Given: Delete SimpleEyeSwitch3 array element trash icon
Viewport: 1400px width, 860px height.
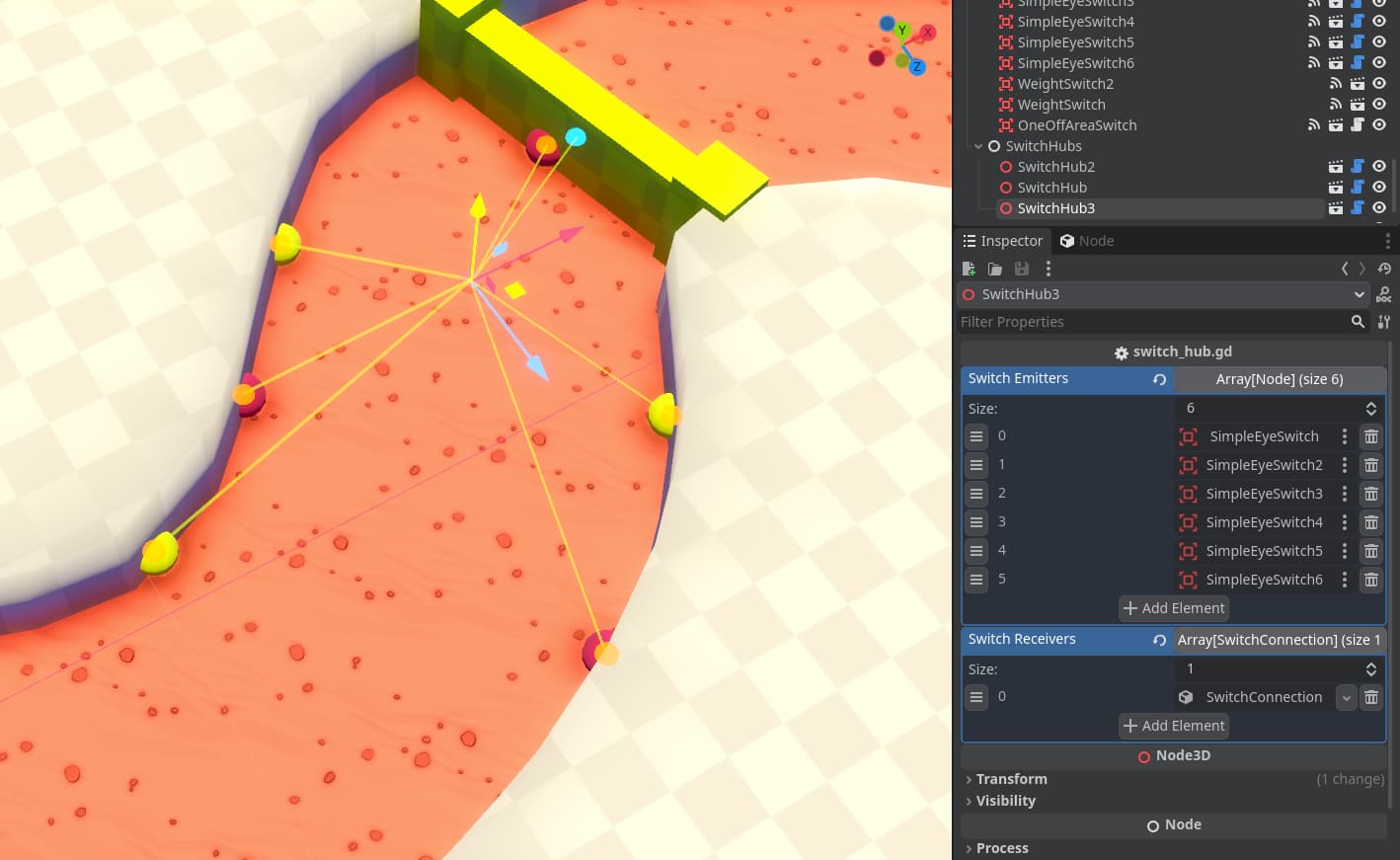Looking at the screenshot, I should 1371,494.
